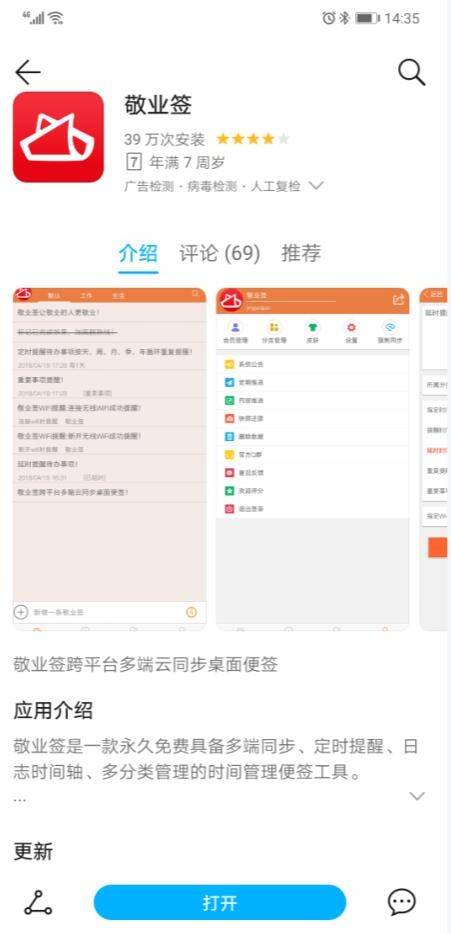451x934 pixels.
Task: Expand the truncated description ellipsis
Action: pos(20,798)
